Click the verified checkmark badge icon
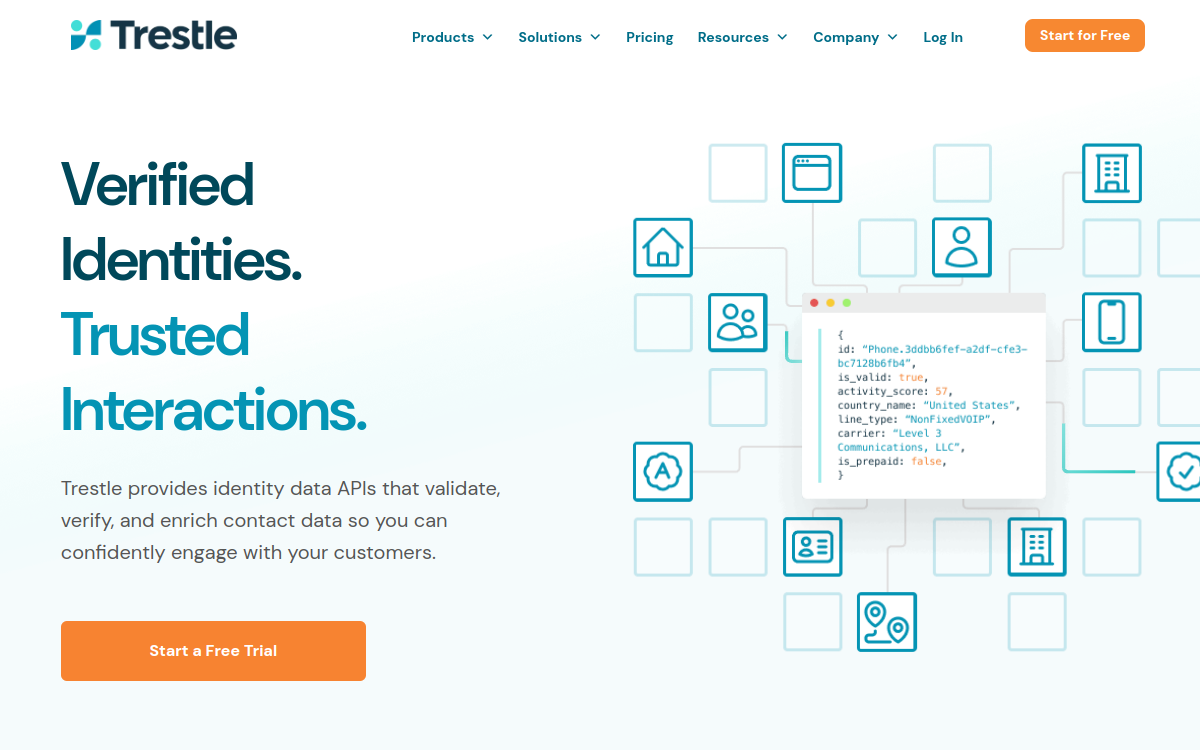Image resolution: width=1200 pixels, height=750 pixels. coord(1180,472)
